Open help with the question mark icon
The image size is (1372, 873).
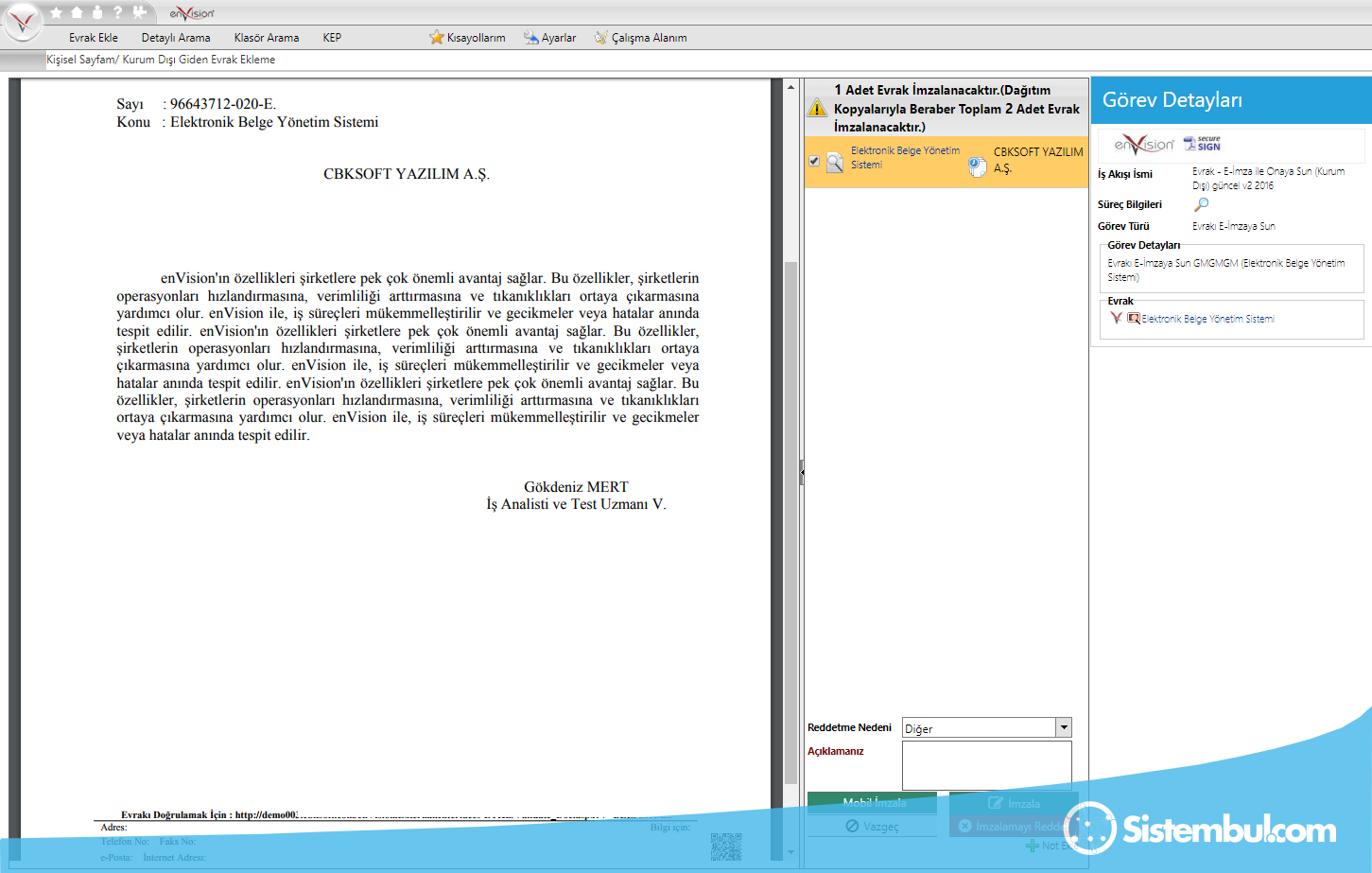117,12
